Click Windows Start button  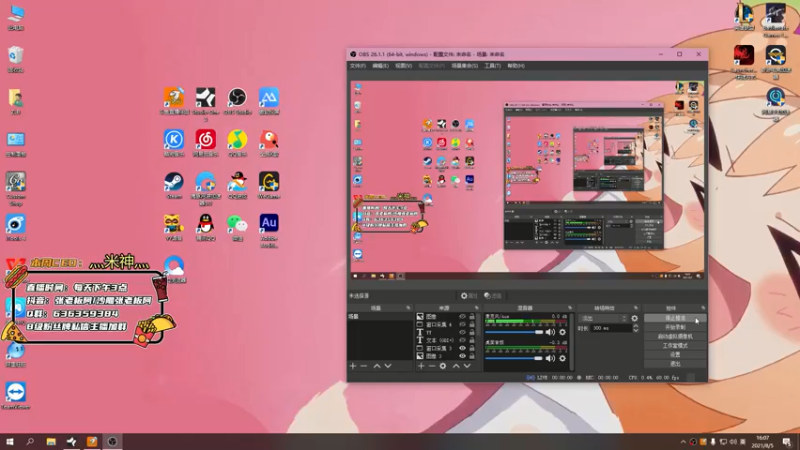(x=10, y=442)
